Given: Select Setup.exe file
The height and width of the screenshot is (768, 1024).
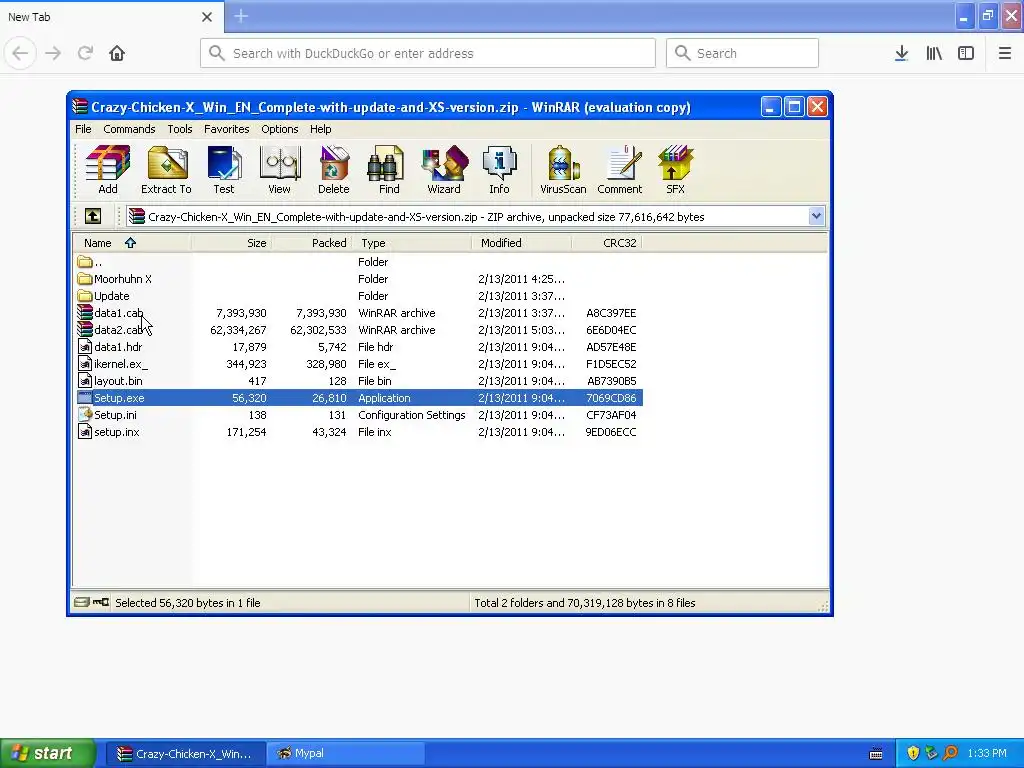Looking at the screenshot, I should point(358,398).
